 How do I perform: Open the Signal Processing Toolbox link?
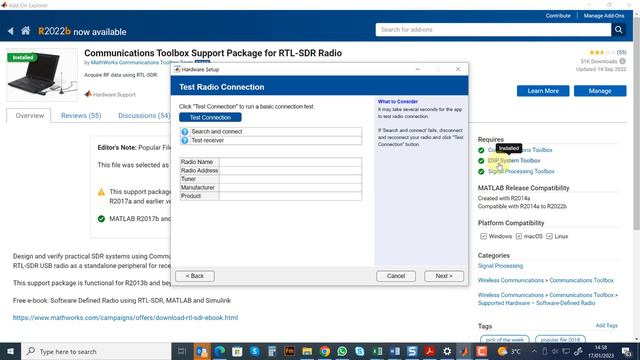coord(521,171)
